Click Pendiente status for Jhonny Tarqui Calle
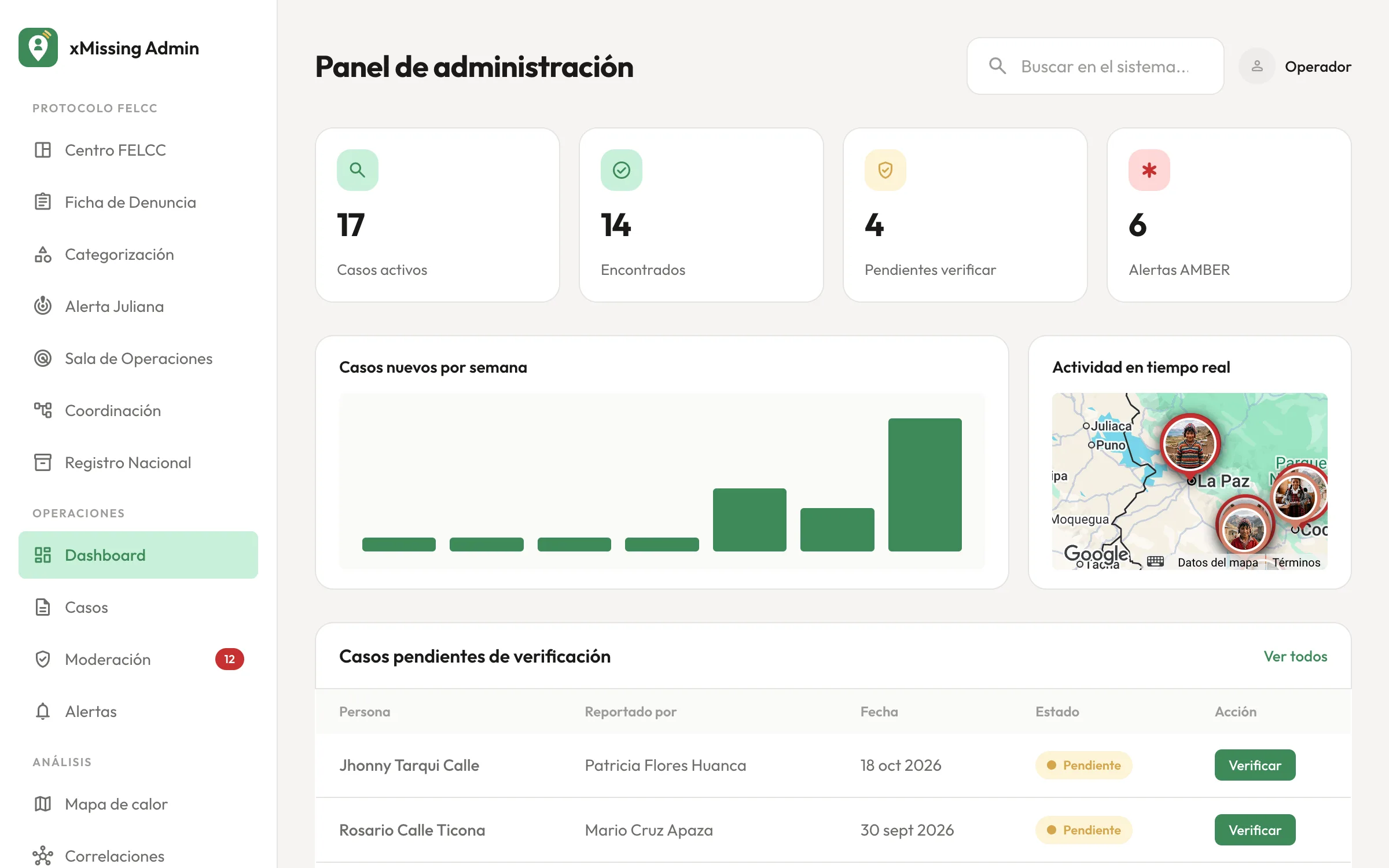The width and height of the screenshot is (1389, 868). [1083, 765]
